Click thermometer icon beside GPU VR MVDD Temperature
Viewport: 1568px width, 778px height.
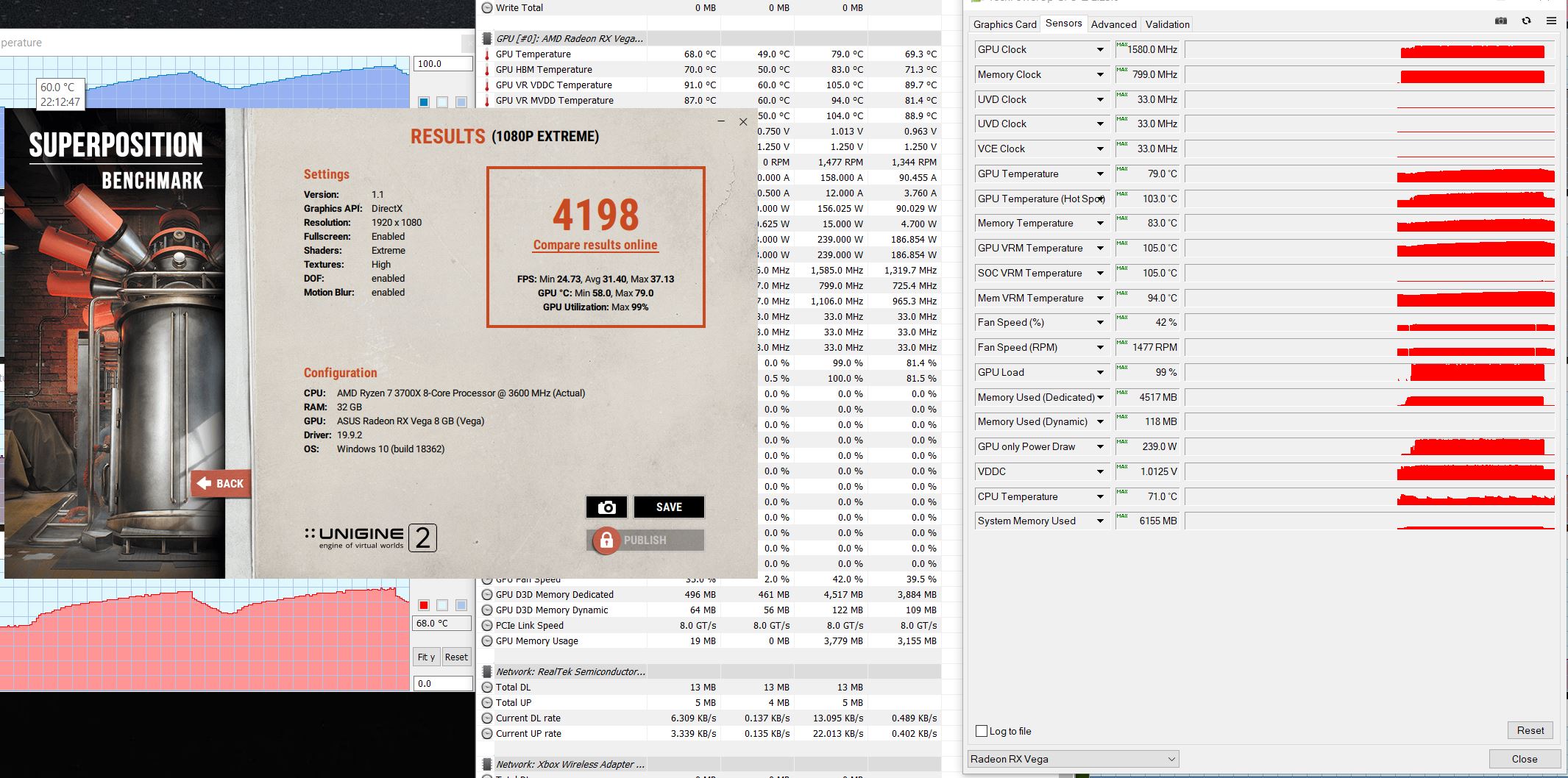487,101
